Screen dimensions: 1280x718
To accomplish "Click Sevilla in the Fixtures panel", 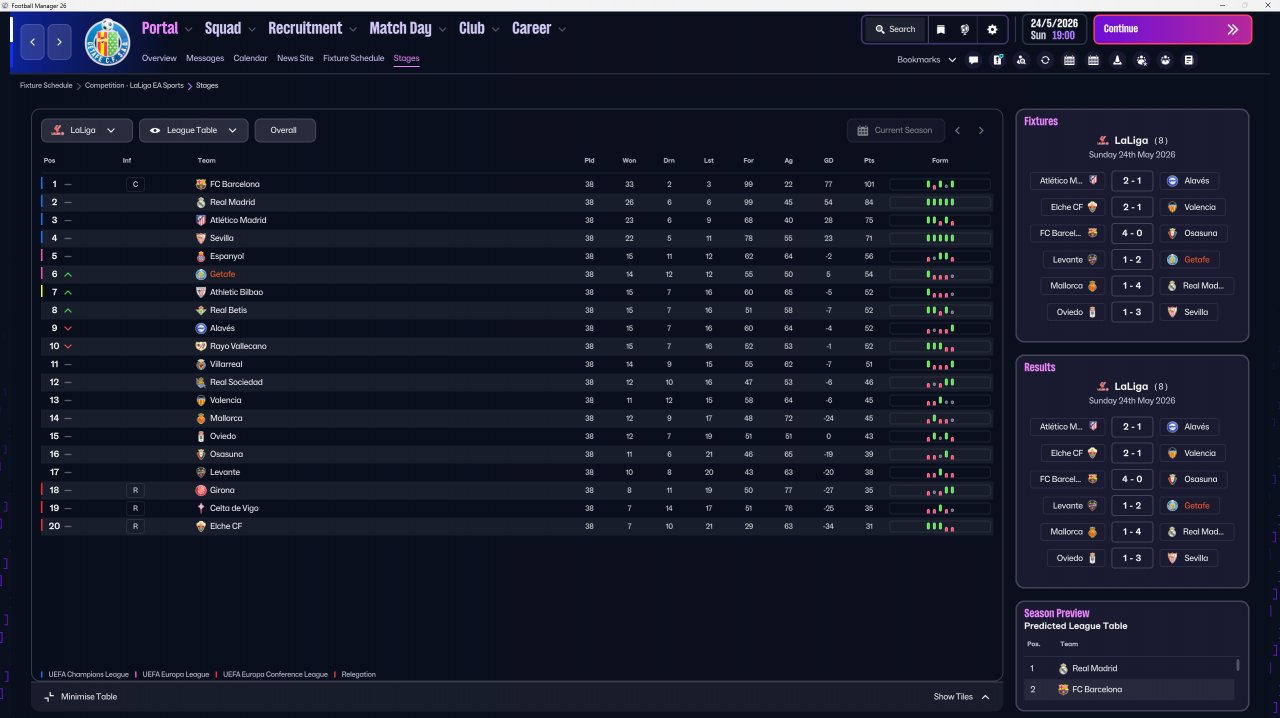I will pyautogui.click(x=1190, y=312).
